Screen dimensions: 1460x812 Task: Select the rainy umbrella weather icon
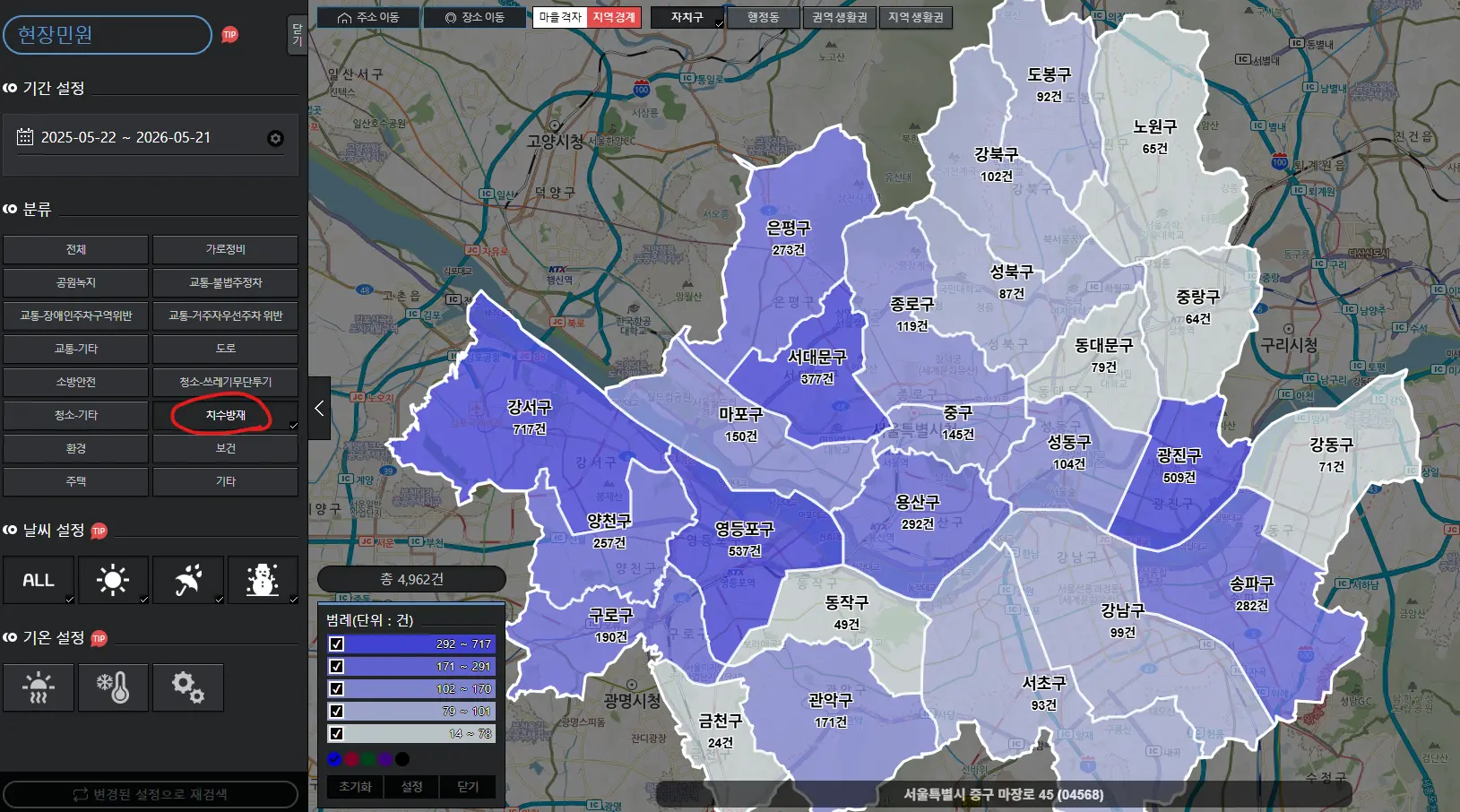pyautogui.click(x=188, y=580)
